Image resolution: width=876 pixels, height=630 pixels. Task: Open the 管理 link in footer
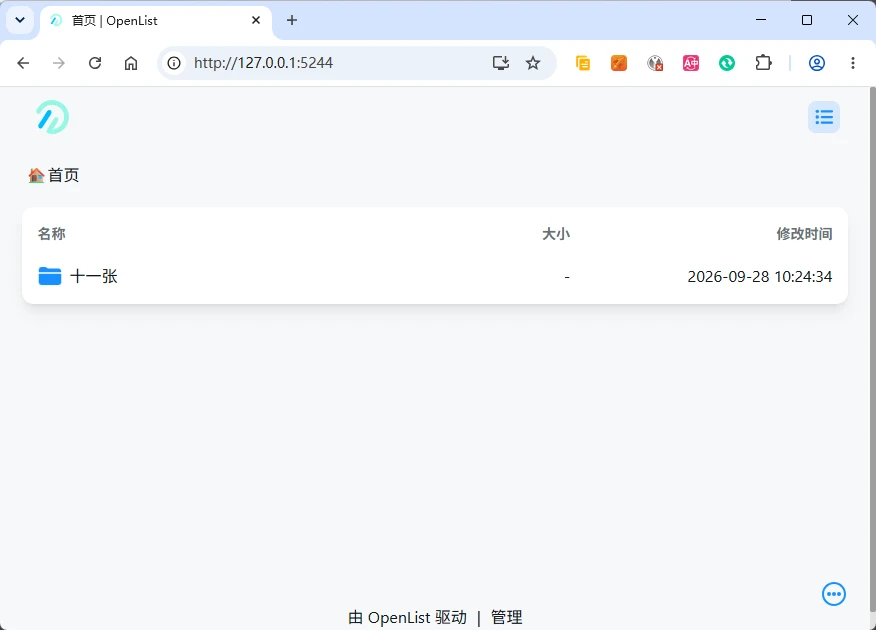[506, 617]
